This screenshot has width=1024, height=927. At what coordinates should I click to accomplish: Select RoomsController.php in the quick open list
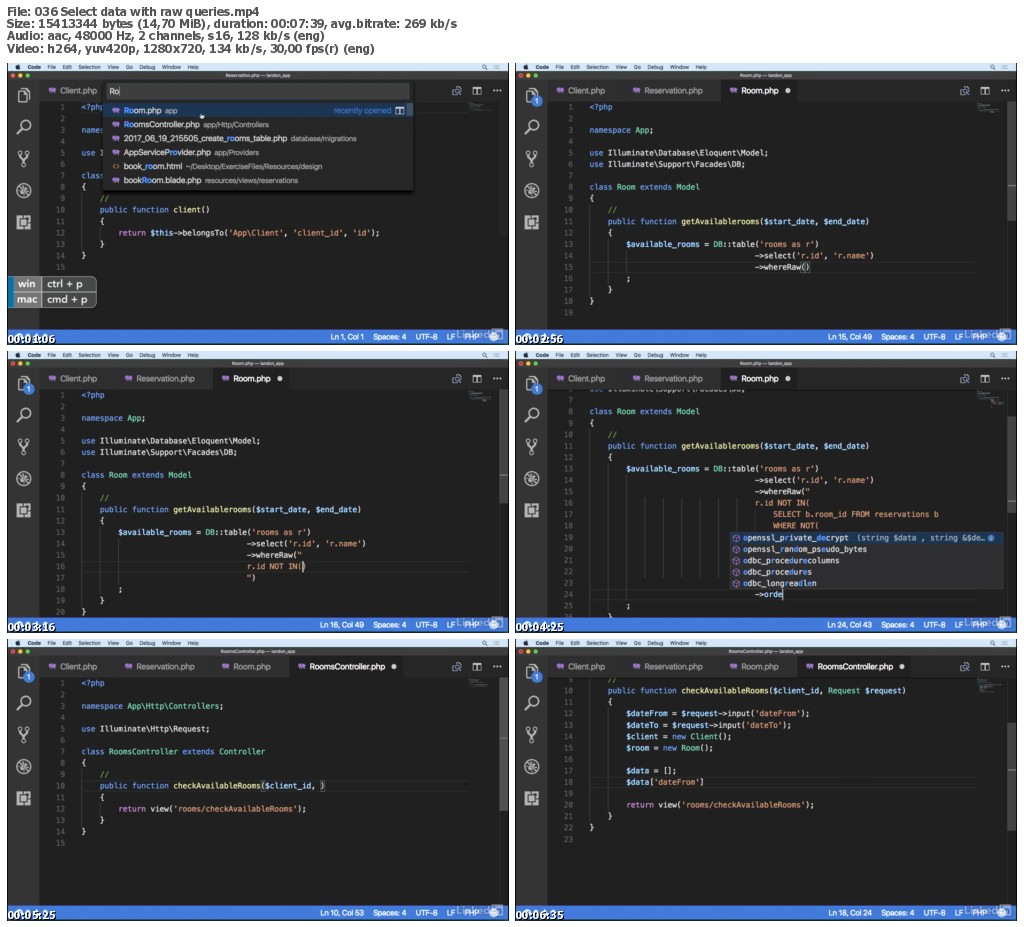click(258, 125)
